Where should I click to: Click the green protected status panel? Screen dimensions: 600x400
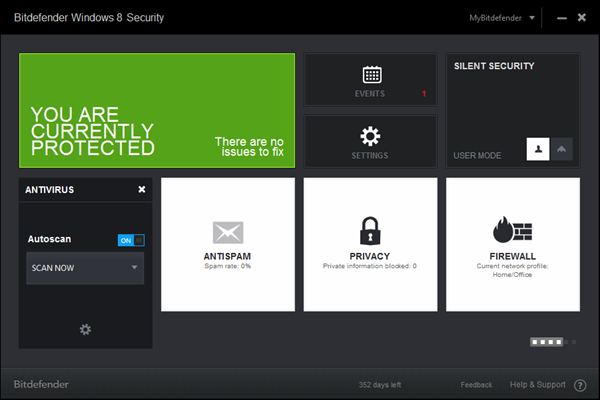pyautogui.click(x=157, y=111)
